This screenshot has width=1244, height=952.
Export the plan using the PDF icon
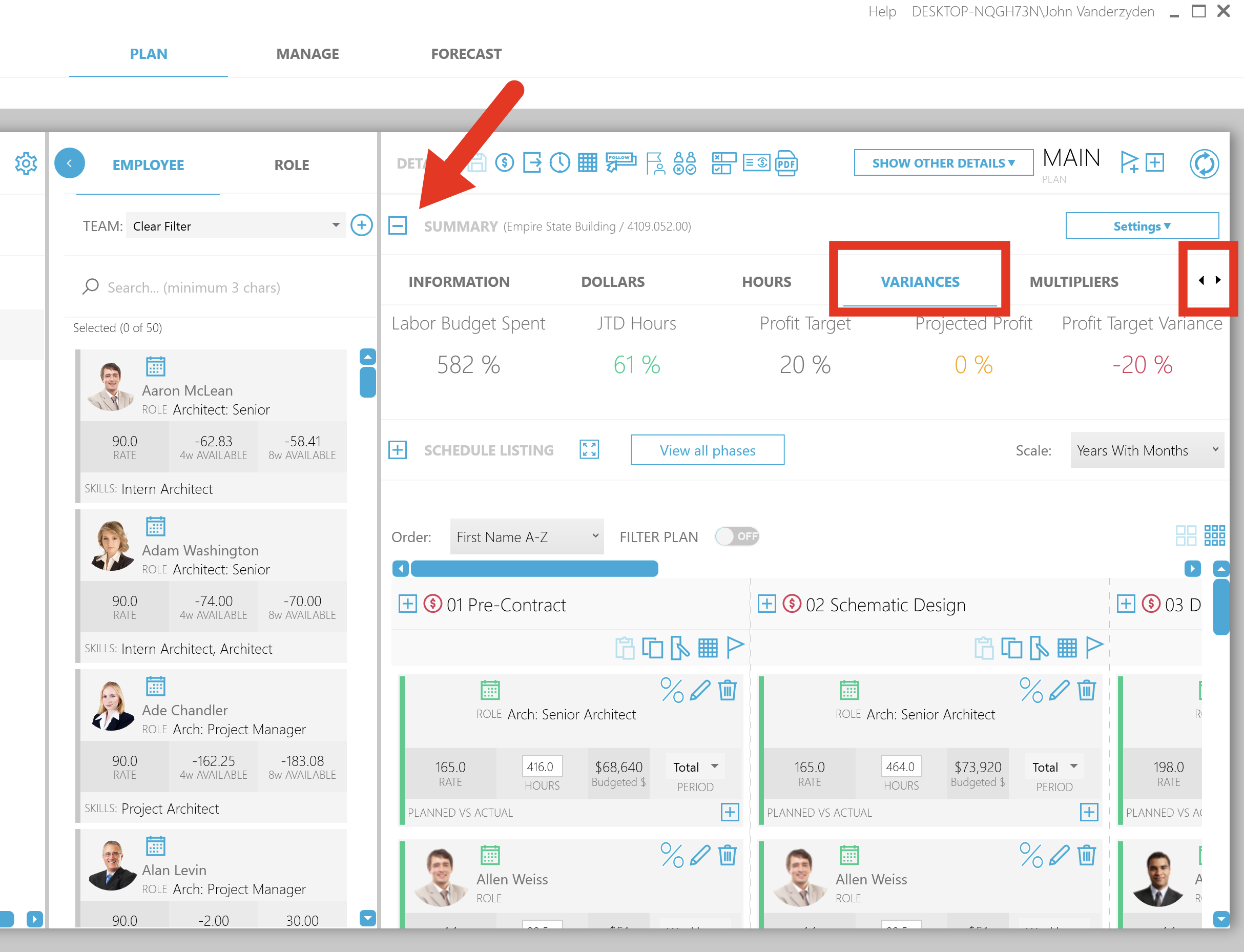tap(786, 164)
